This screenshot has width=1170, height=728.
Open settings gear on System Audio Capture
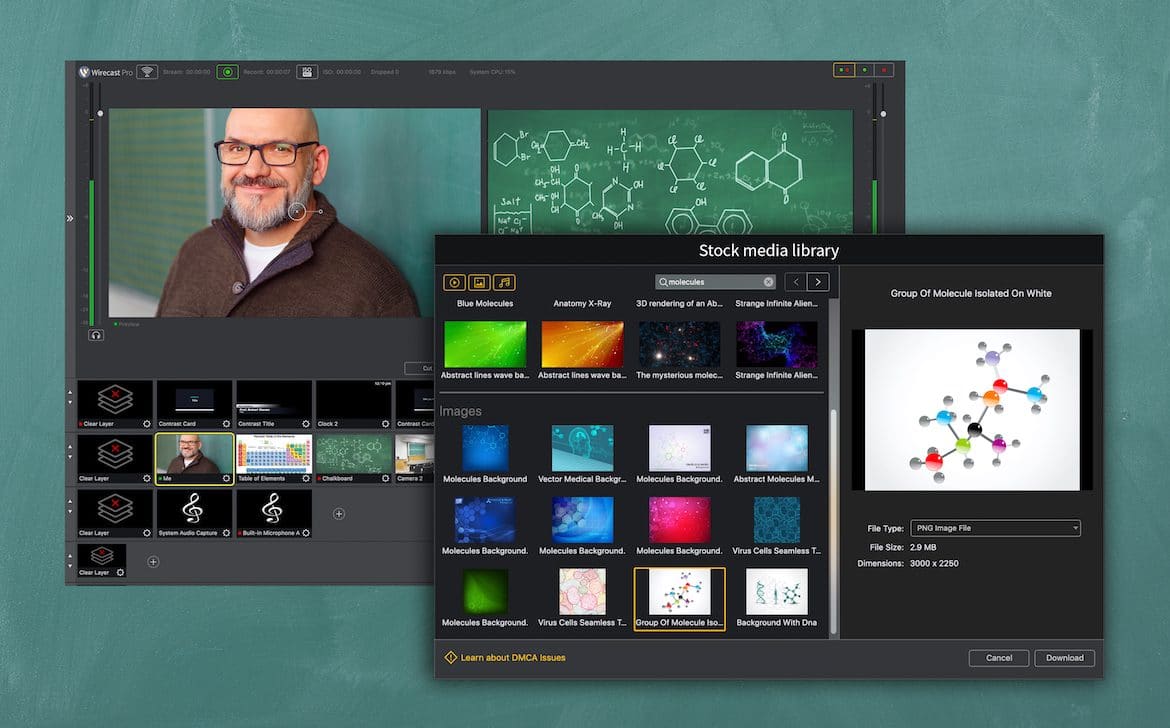226,533
